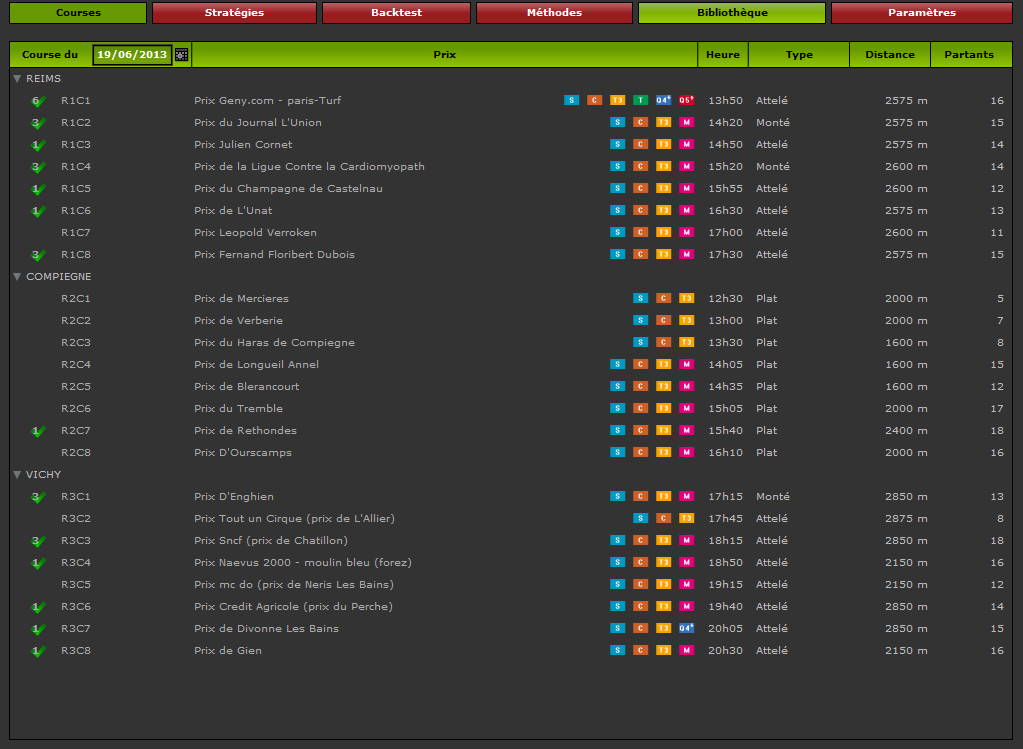Image resolution: width=1023 pixels, height=749 pixels.
Task: Toggle the green checkmark on R3C8
Action: point(38,651)
